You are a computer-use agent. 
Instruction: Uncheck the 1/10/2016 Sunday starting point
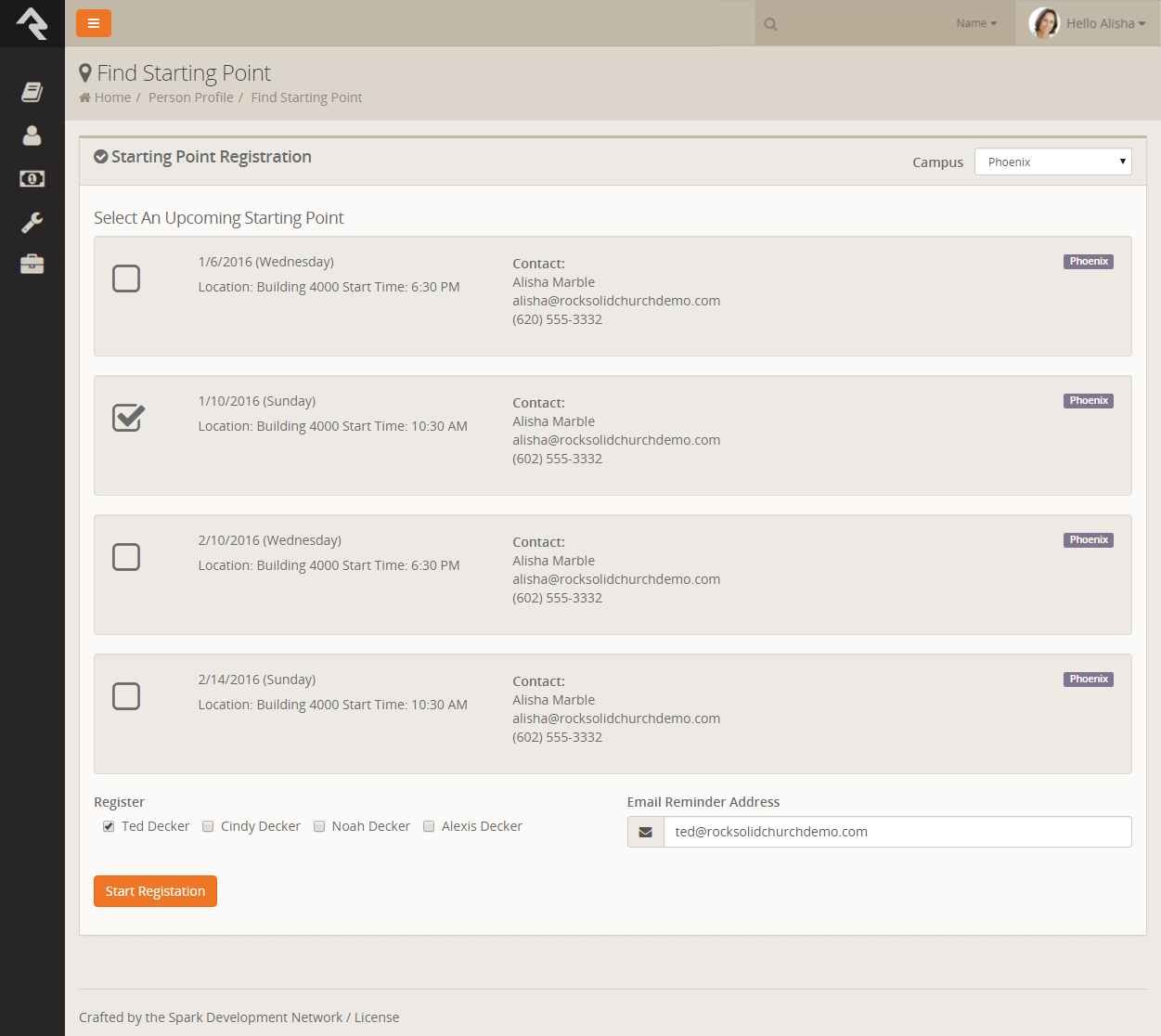pos(127,418)
